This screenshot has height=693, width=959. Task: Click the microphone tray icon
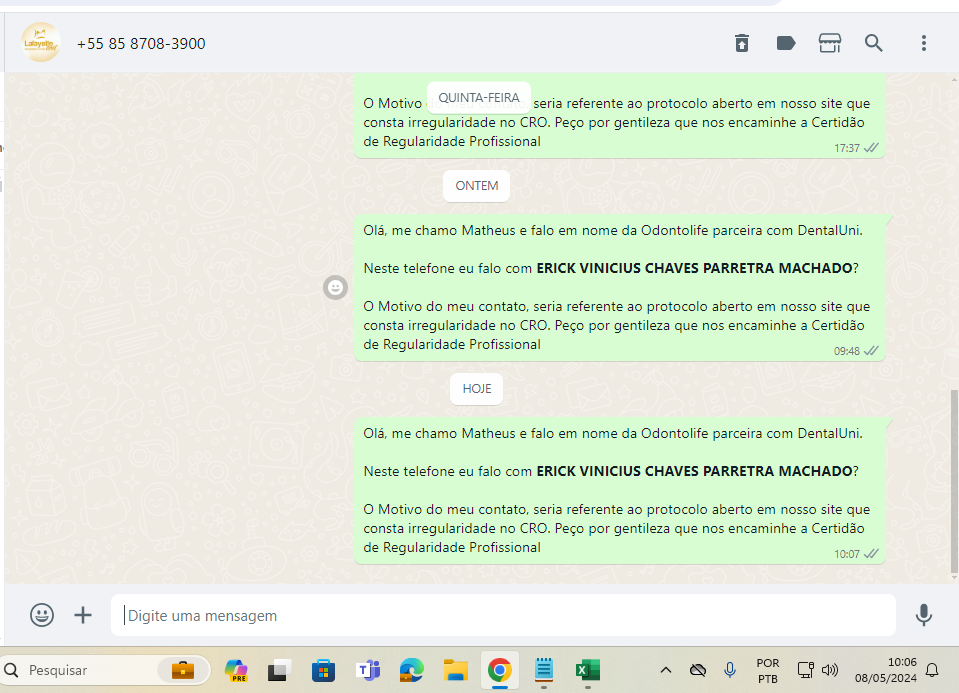point(730,670)
